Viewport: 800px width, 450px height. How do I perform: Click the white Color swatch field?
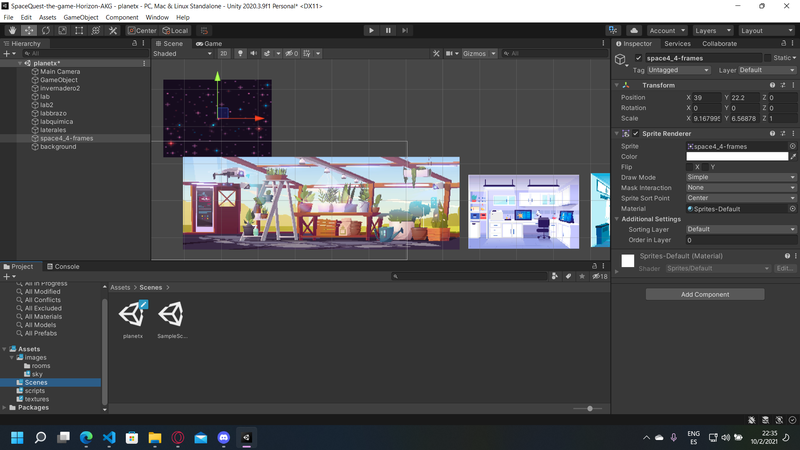tap(736, 157)
